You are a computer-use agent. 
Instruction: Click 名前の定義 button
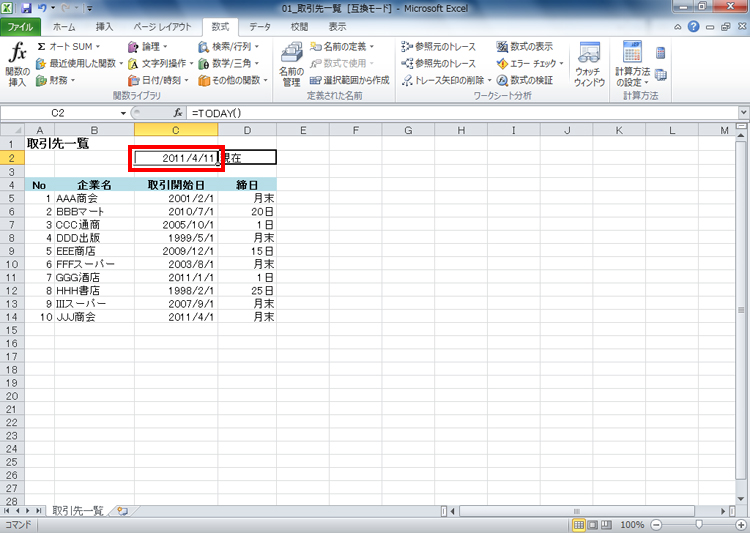point(342,46)
